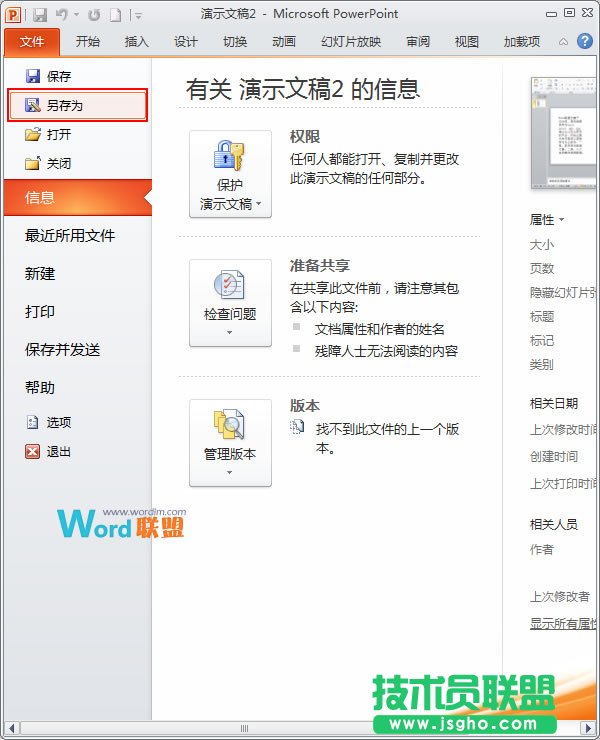Open 最近所用文件 section

coord(78,235)
